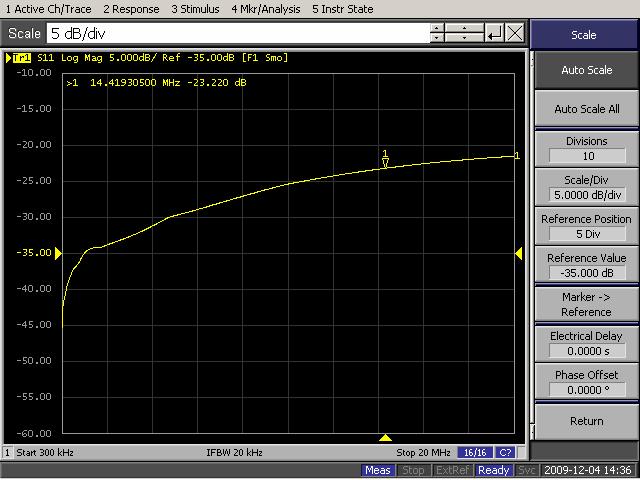Click the left reference level triangle at -35.00
This screenshot has height=480, width=640.
[58, 253]
